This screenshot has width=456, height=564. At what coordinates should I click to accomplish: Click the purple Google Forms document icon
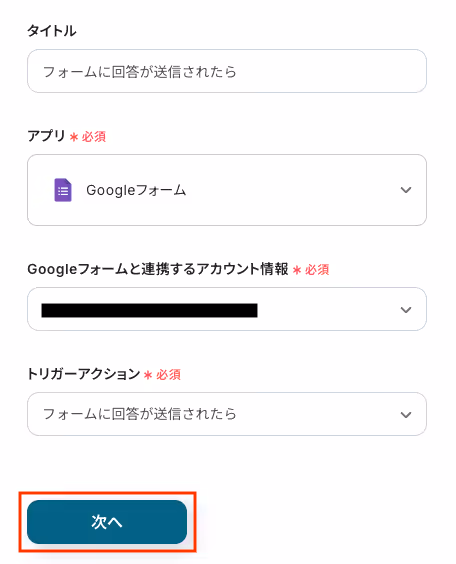(63, 190)
